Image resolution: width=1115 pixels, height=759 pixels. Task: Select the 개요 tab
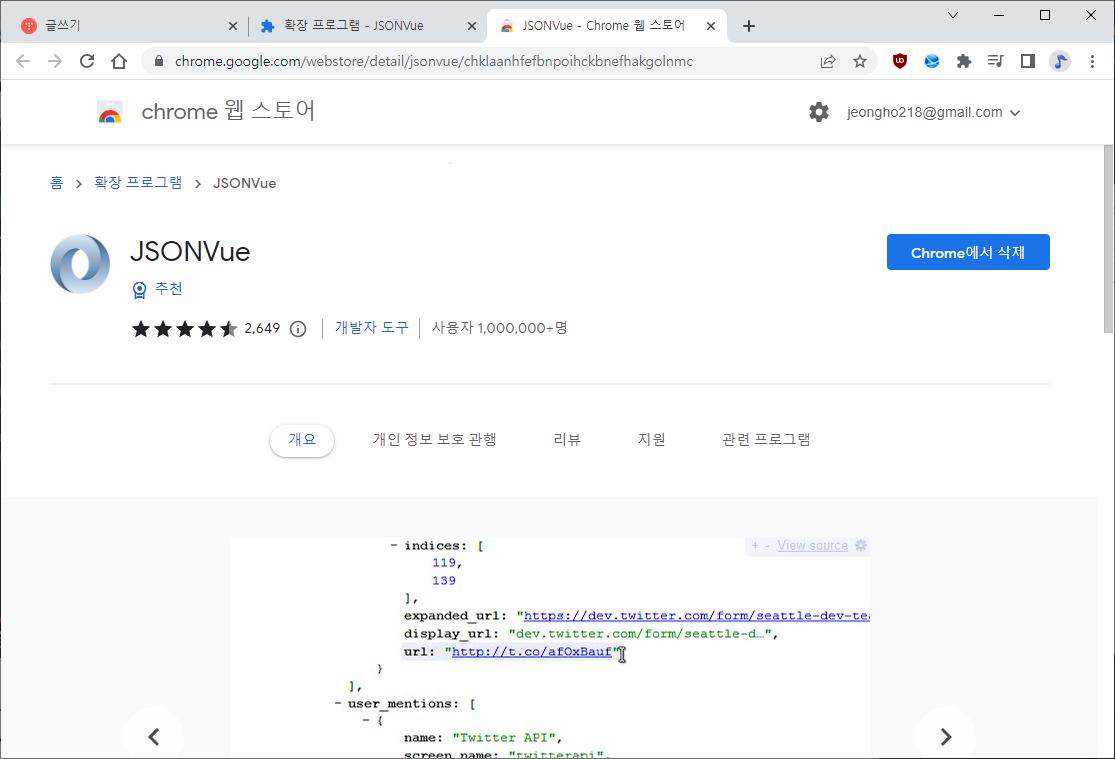tap(302, 440)
